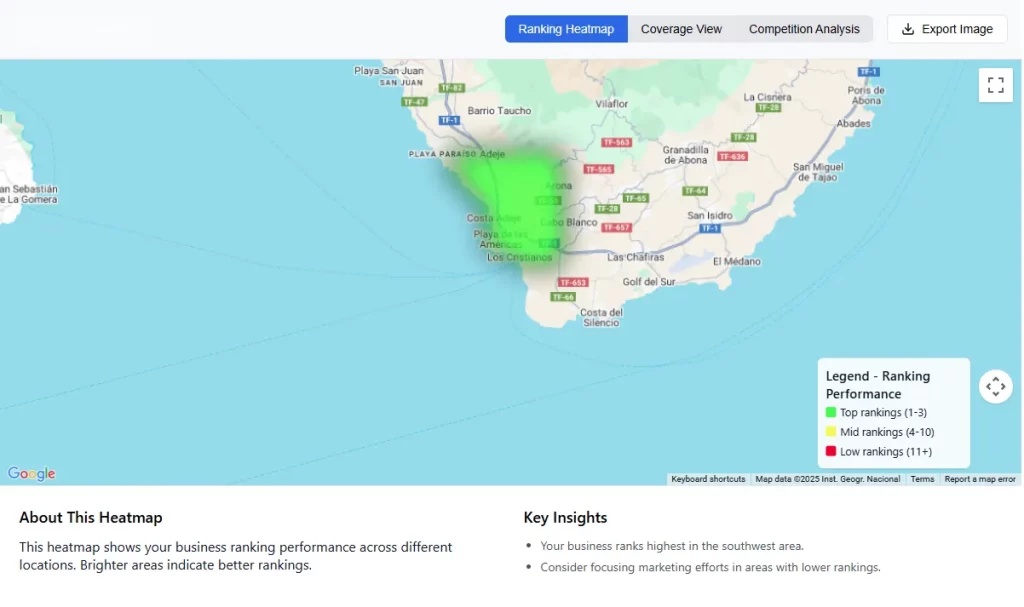This screenshot has height=607, width=1024.
Task: Click the "Abades" map label
Action: tap(853, 123)
